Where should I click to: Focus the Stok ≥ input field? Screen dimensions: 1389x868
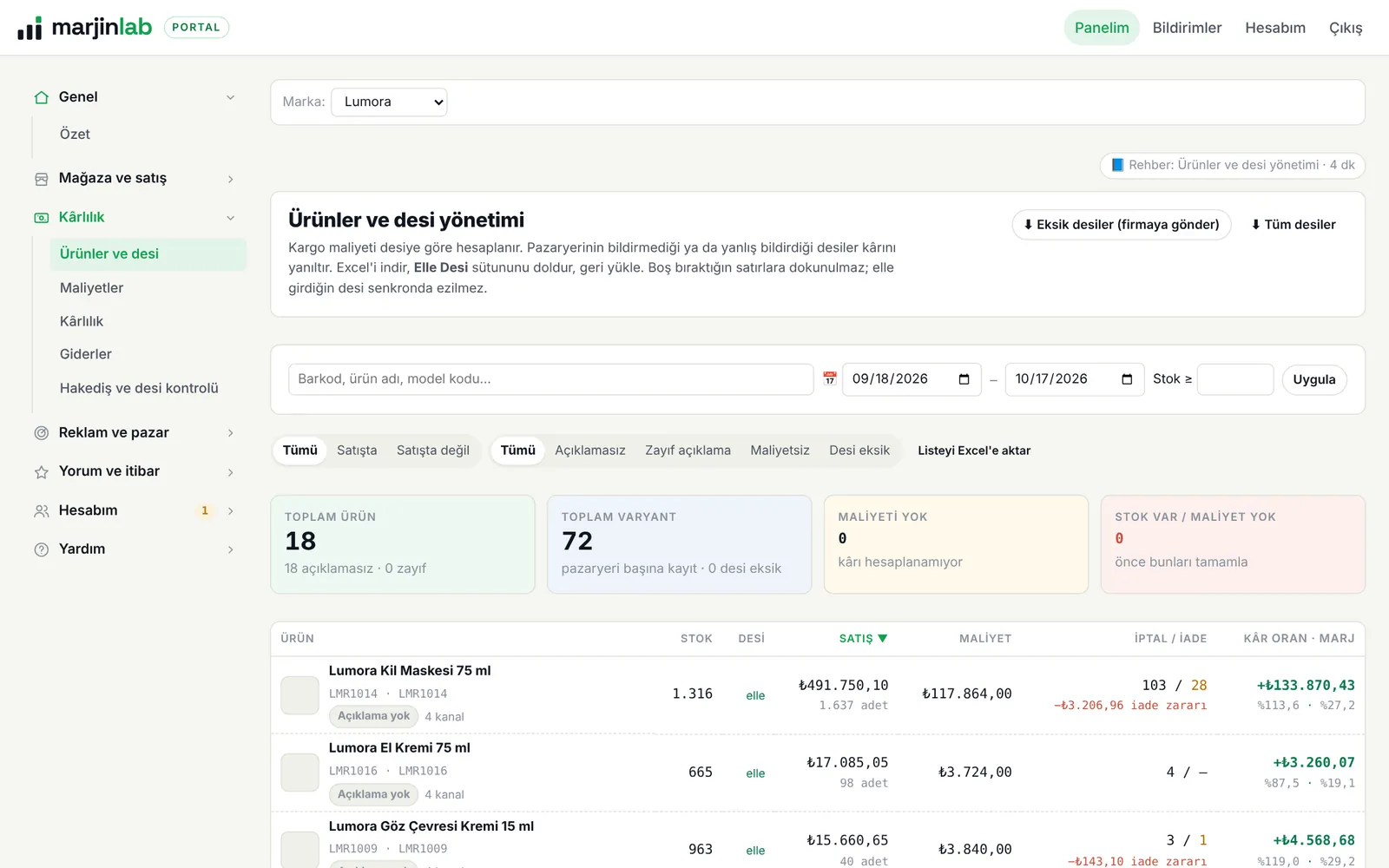(x=1235, y=379)
